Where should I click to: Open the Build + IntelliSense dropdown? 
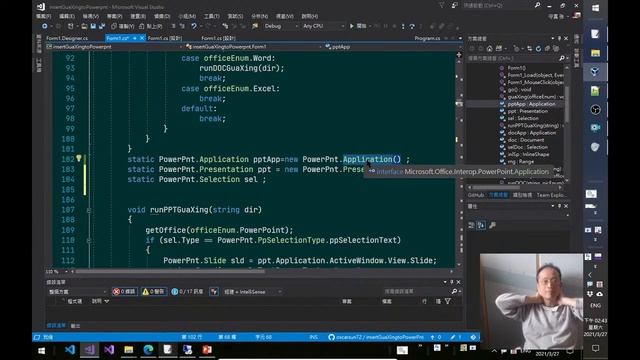coord(253,291)
